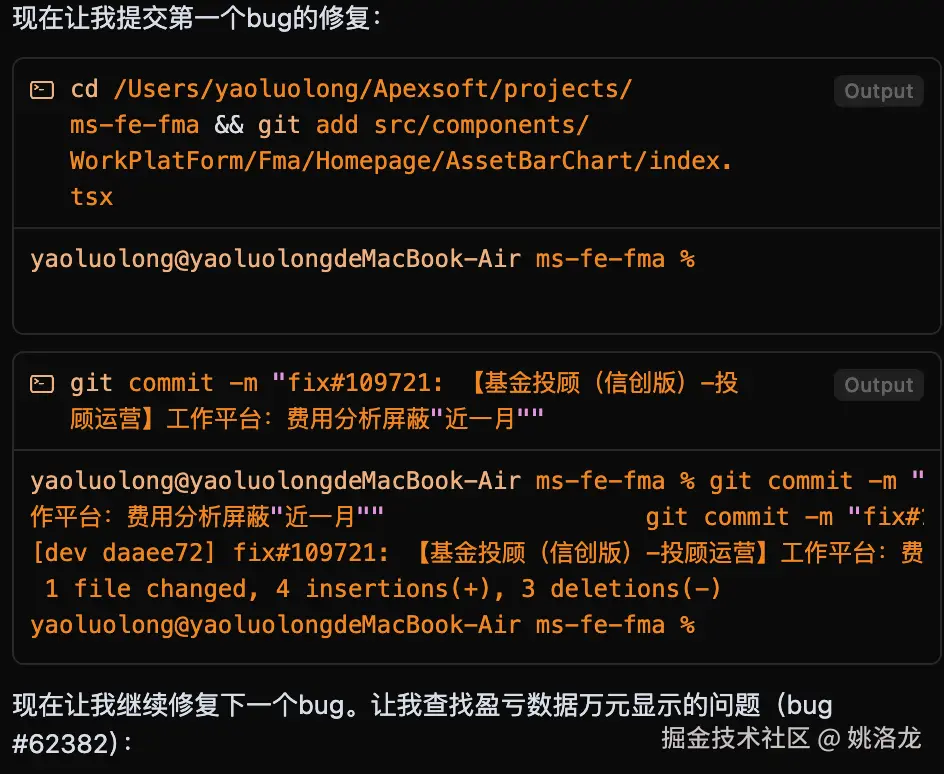Click the terminal icon beside git commit command
This screenshot has height=774, width=944.
(x=41, y=383)
